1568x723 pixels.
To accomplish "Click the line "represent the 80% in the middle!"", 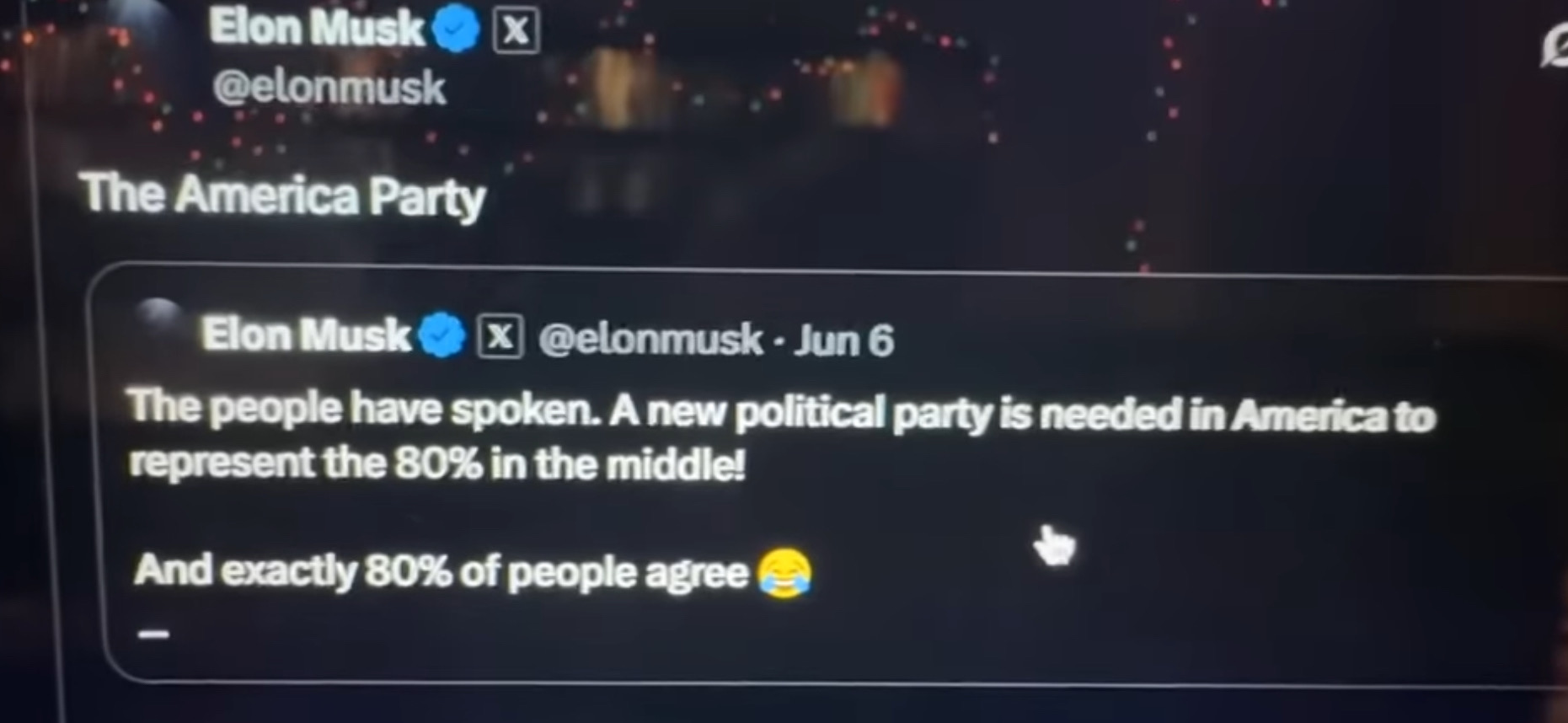I will click(436, 463).
